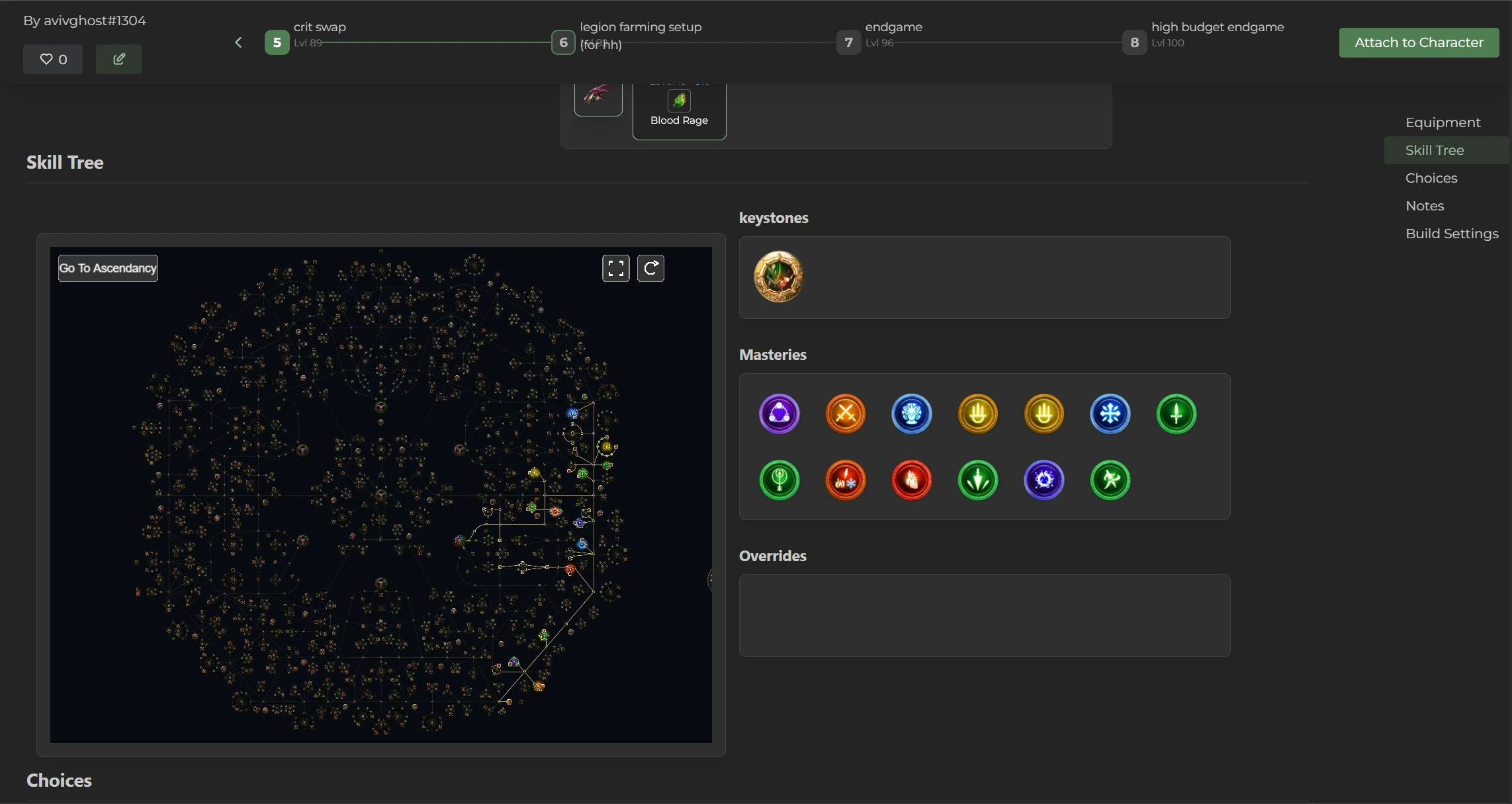This screenshot has height=804, width=1512.
Task: Go to previous build step arrow
Action: (x=238, y=43)
